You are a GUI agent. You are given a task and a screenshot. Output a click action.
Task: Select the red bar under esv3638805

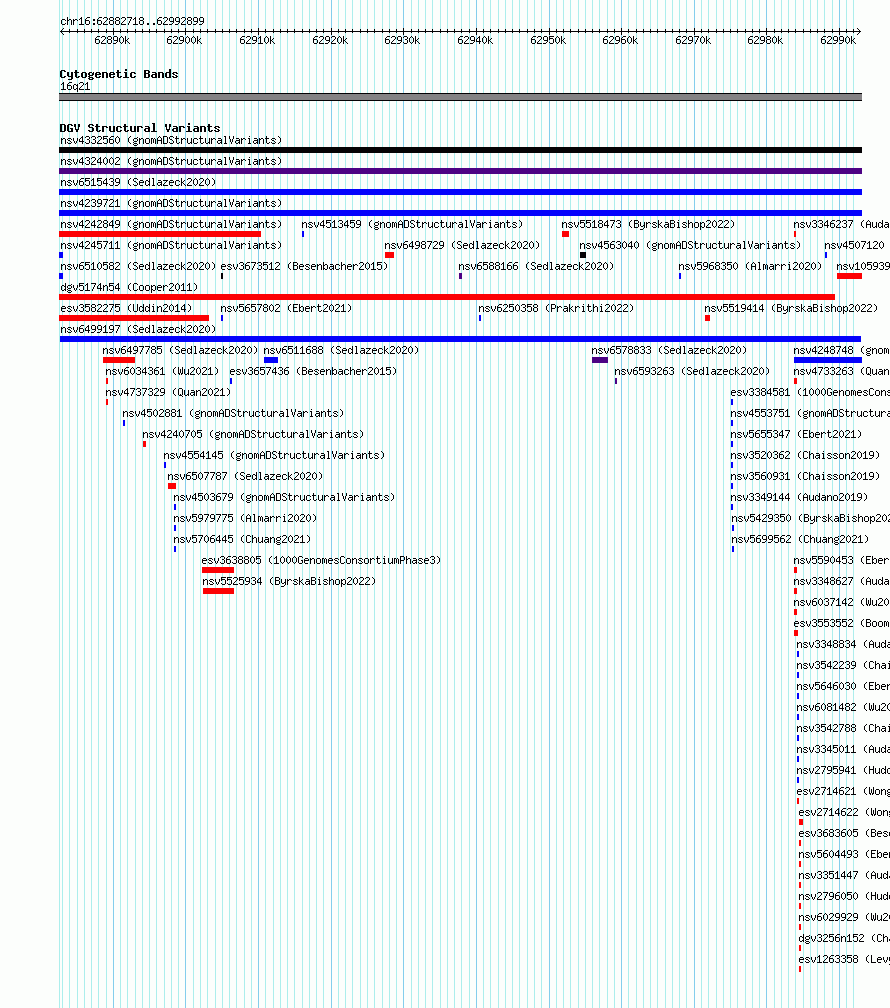(x=218, y=570)
